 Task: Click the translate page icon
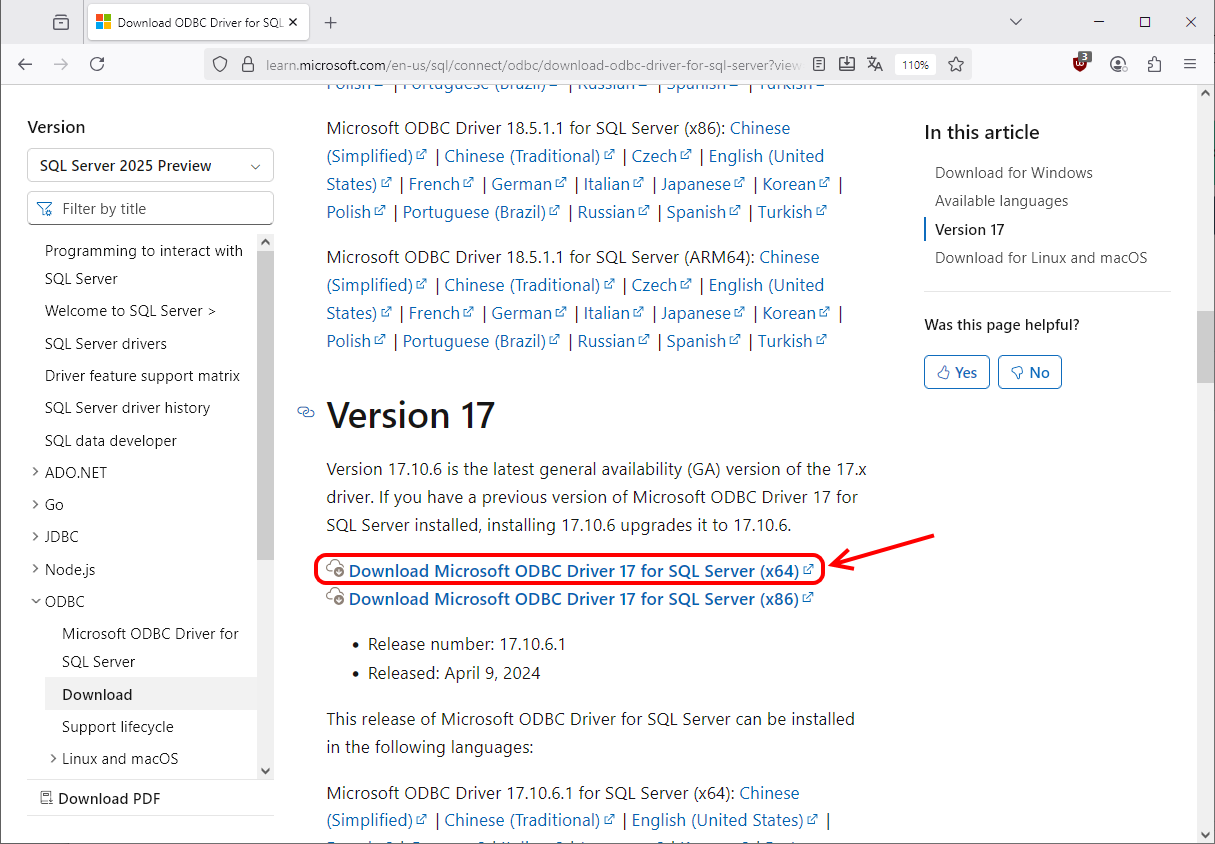pyautogui.click(x=875, y=64)
